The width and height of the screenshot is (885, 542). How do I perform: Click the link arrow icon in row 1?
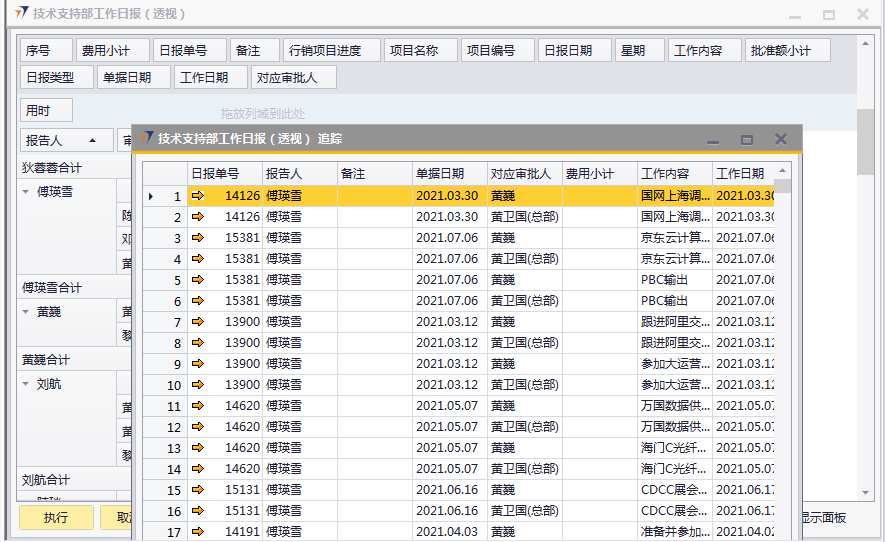[x=197, y=196]
